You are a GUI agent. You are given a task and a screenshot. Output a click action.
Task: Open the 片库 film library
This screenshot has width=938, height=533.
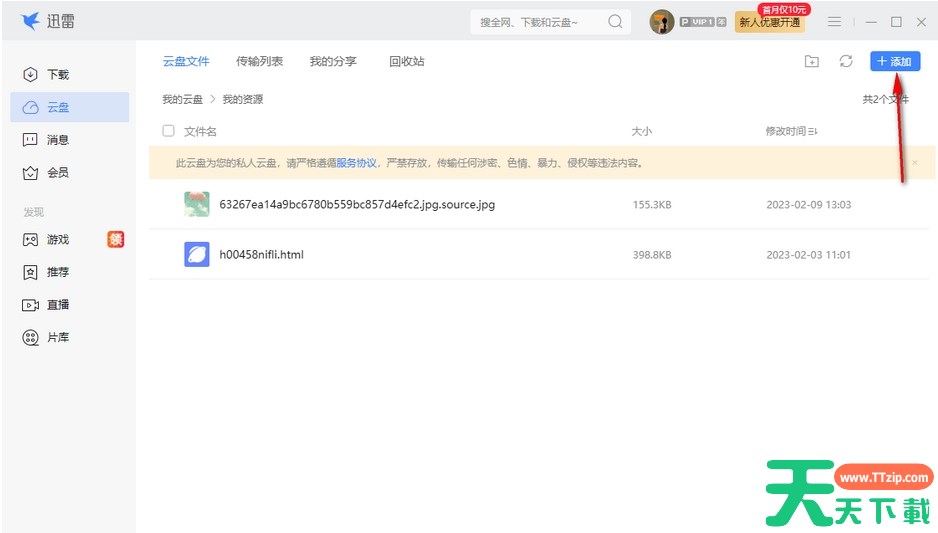(57, 338)
